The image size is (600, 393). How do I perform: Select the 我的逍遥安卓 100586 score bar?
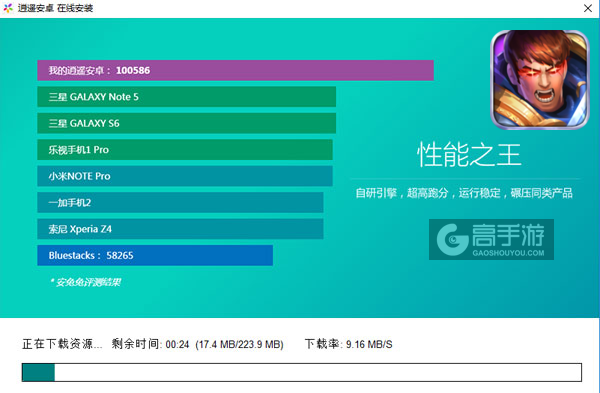click(235, 70)
